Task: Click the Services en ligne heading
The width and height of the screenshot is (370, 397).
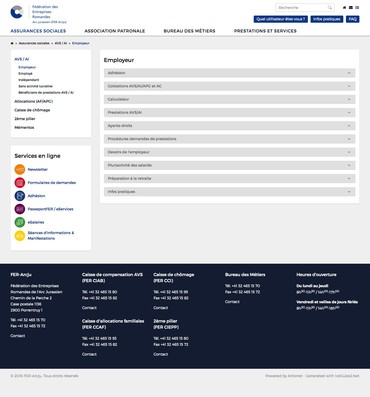Action: coord(37,156)
